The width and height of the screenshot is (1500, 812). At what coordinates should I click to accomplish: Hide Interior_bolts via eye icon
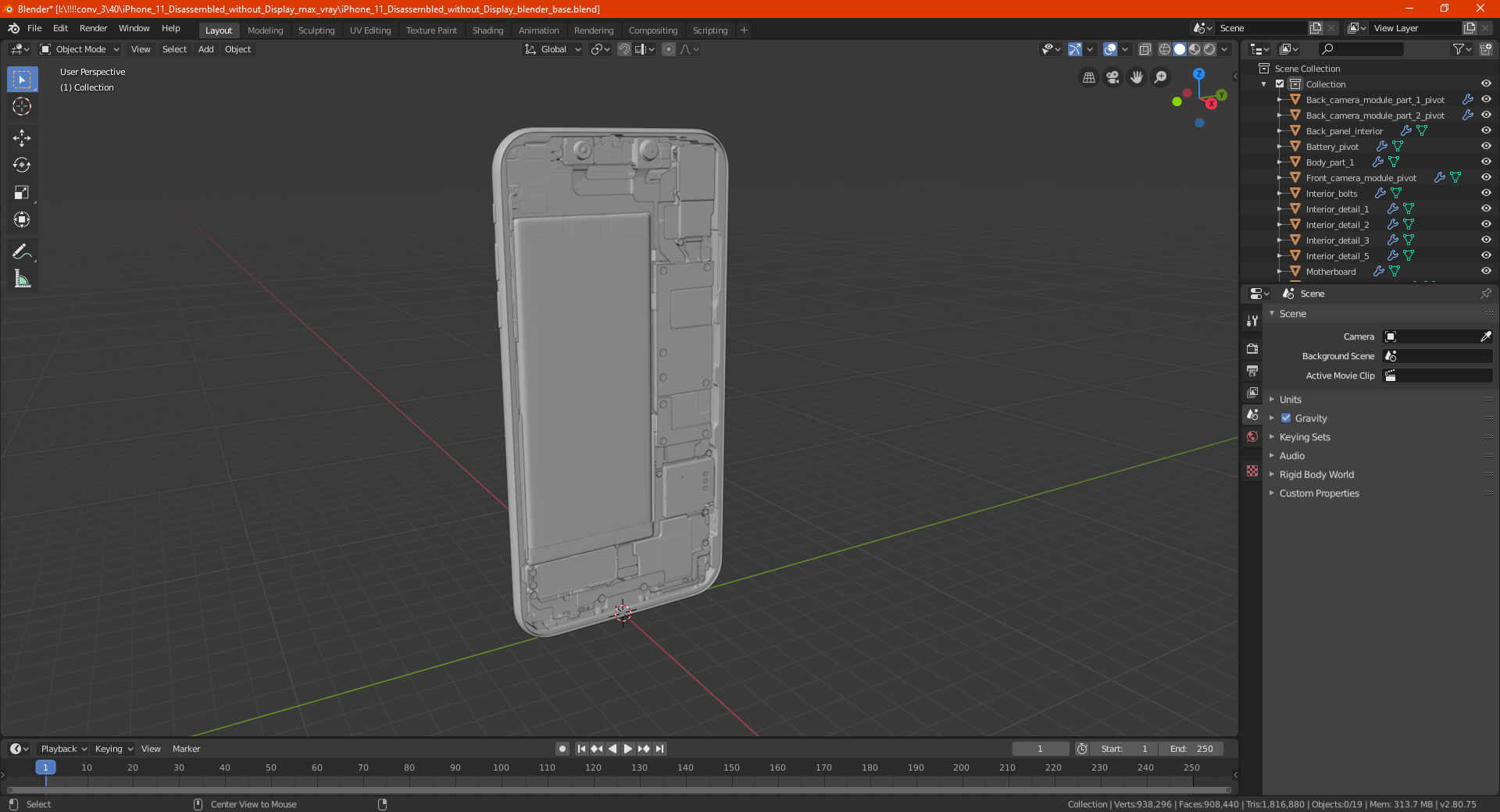click(x=1486, y=194)
